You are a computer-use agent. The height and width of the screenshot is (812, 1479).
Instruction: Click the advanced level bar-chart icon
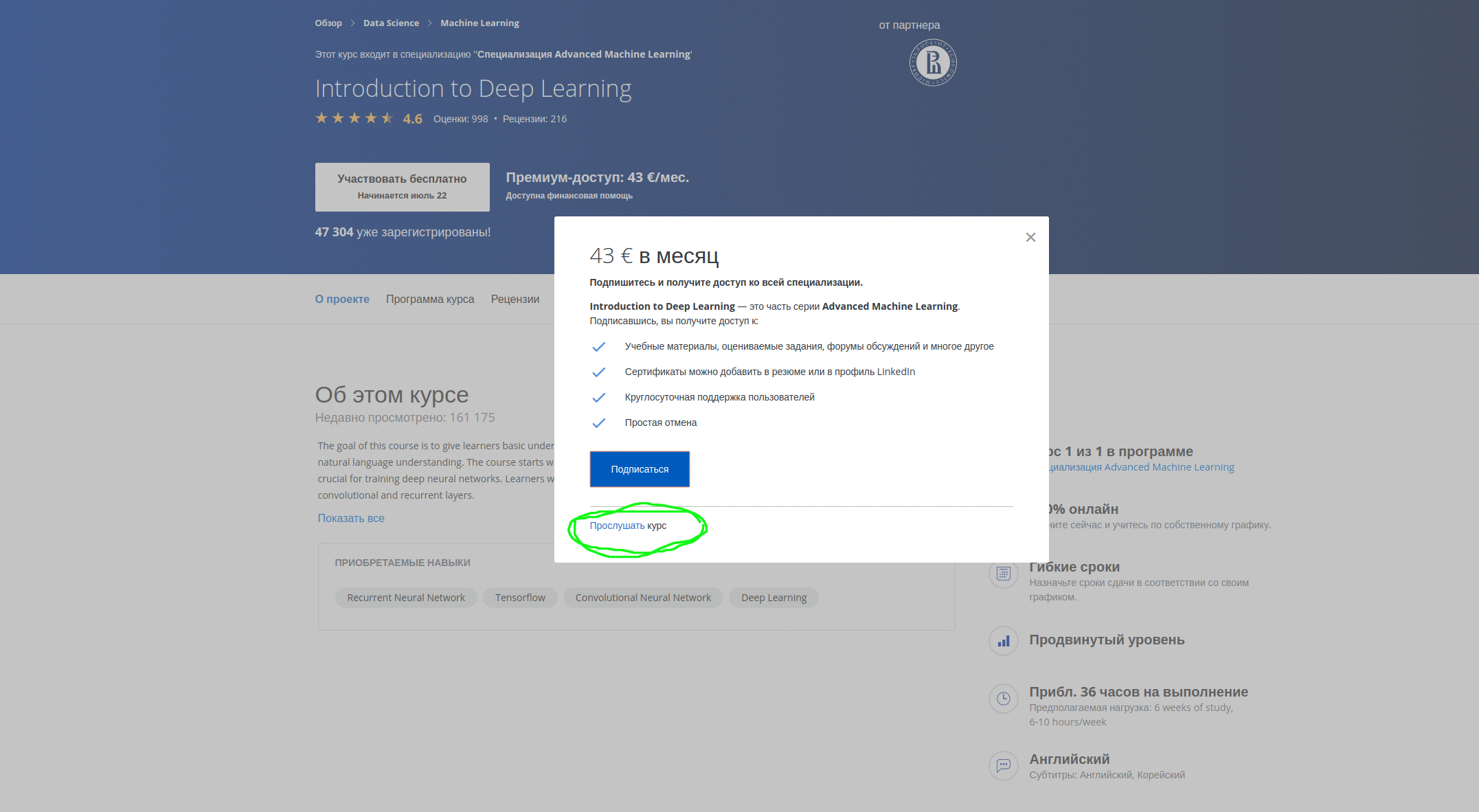tap(1003, 641)
